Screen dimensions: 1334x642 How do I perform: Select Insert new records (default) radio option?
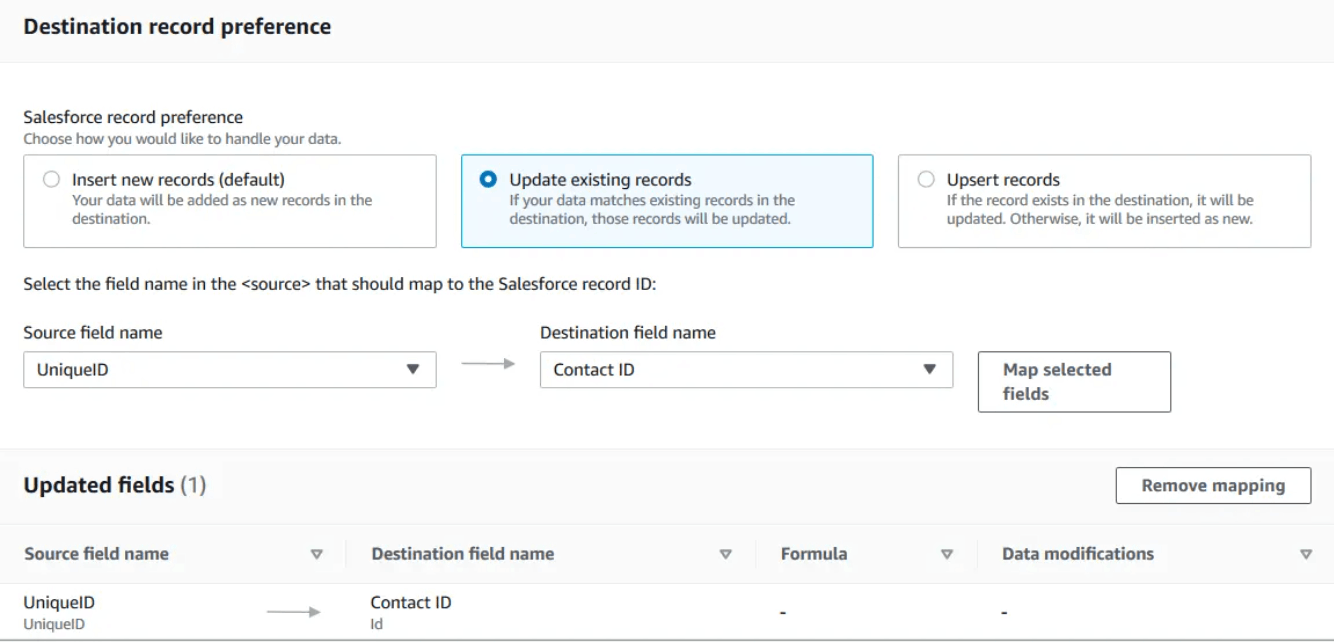51,180
